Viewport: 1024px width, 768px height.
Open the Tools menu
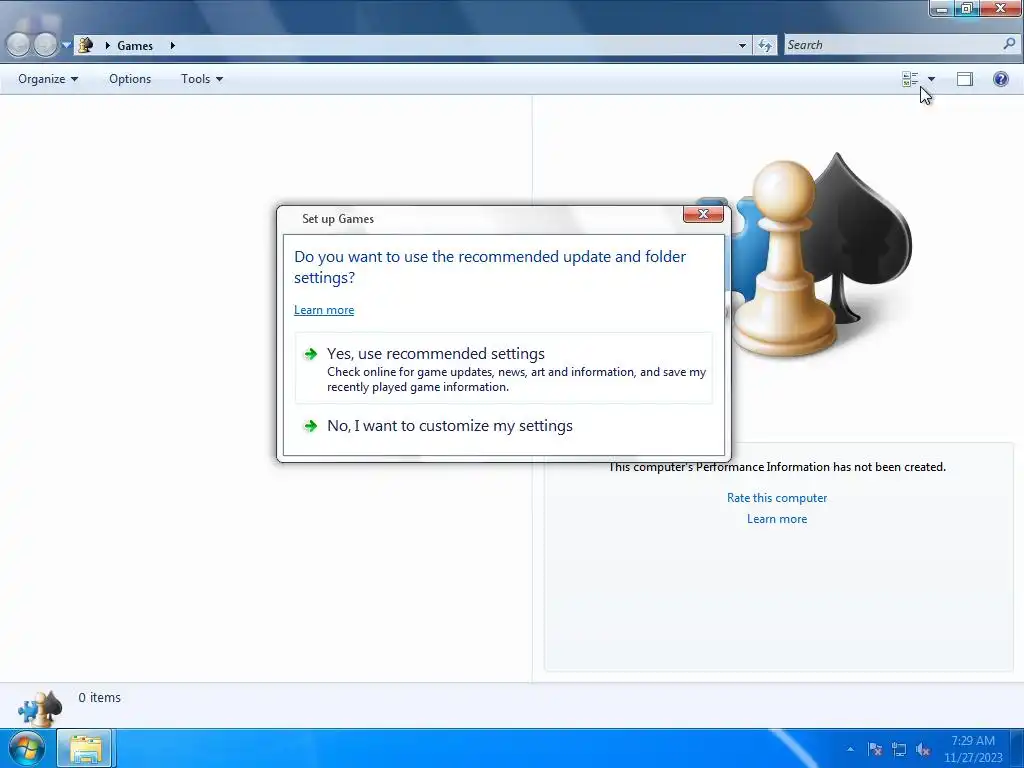(202, 79)
